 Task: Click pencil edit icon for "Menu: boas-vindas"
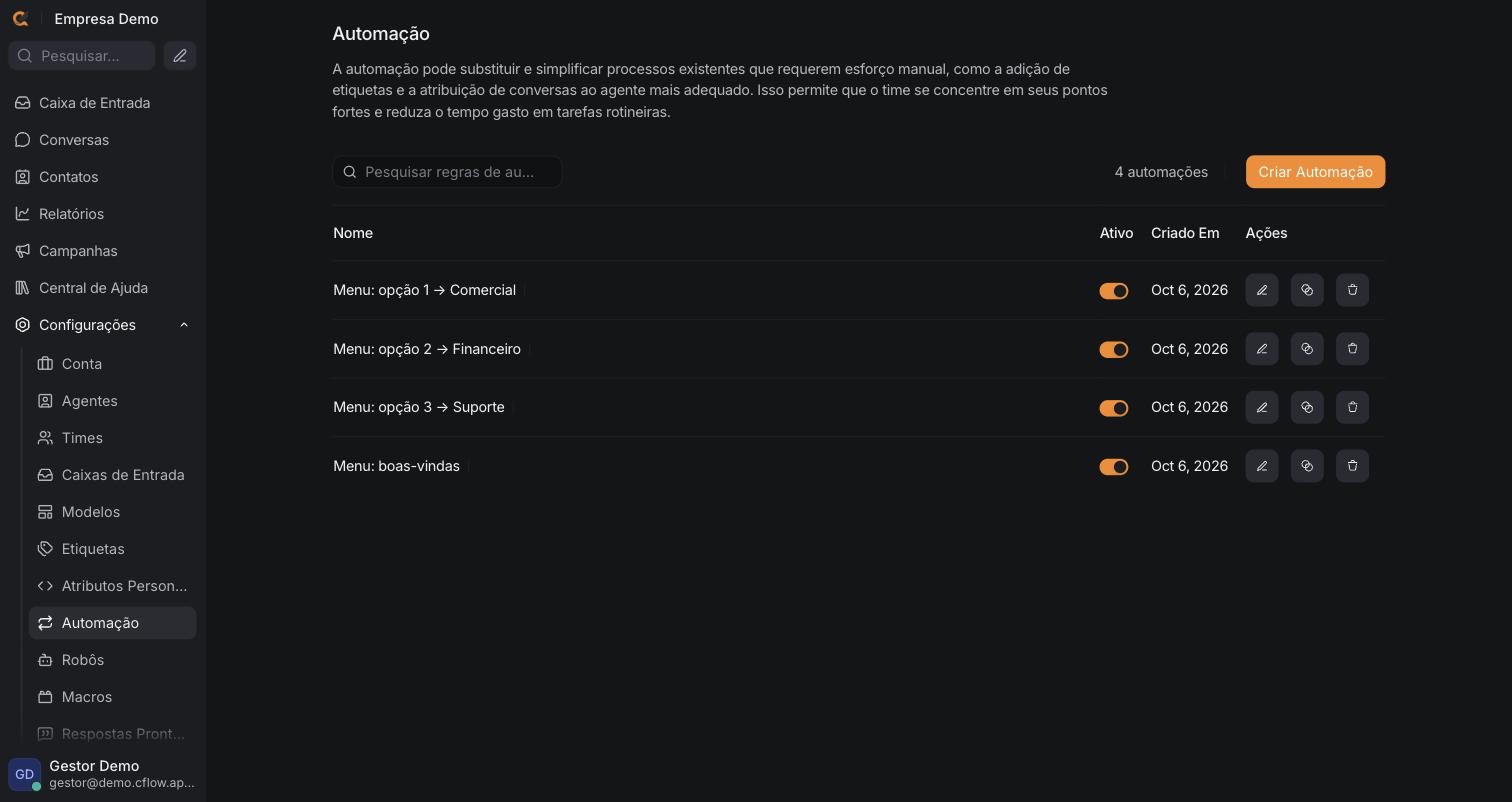pyautogui.click(x=1261, y=466)
